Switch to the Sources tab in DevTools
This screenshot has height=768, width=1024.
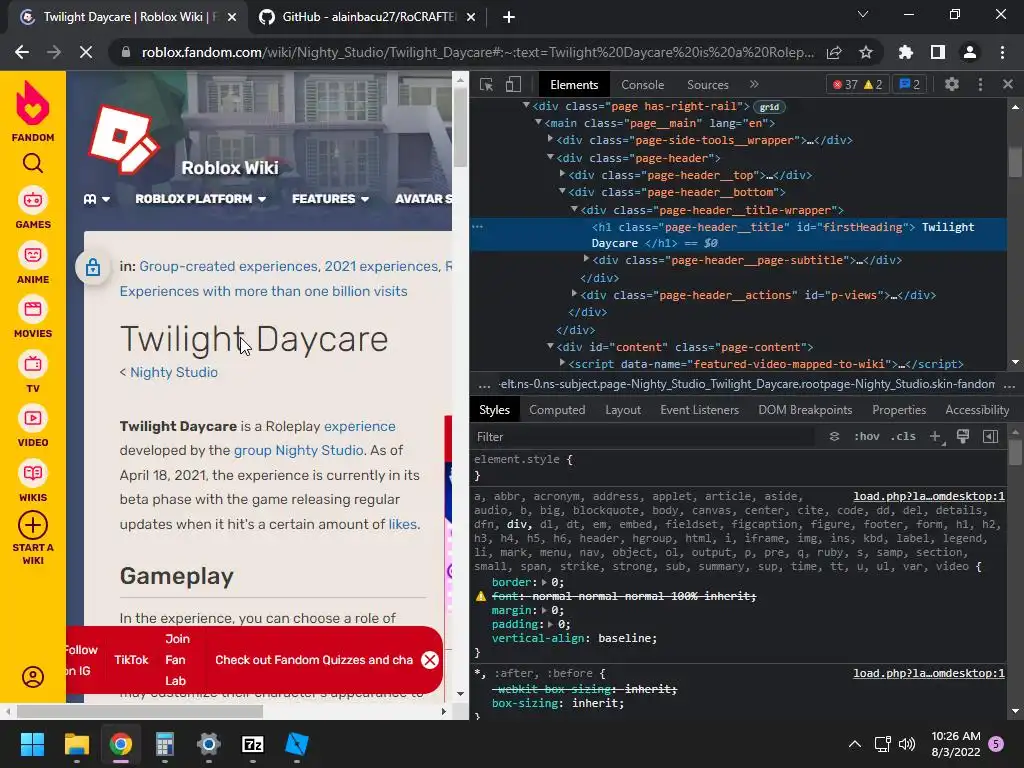coord(707,84)
